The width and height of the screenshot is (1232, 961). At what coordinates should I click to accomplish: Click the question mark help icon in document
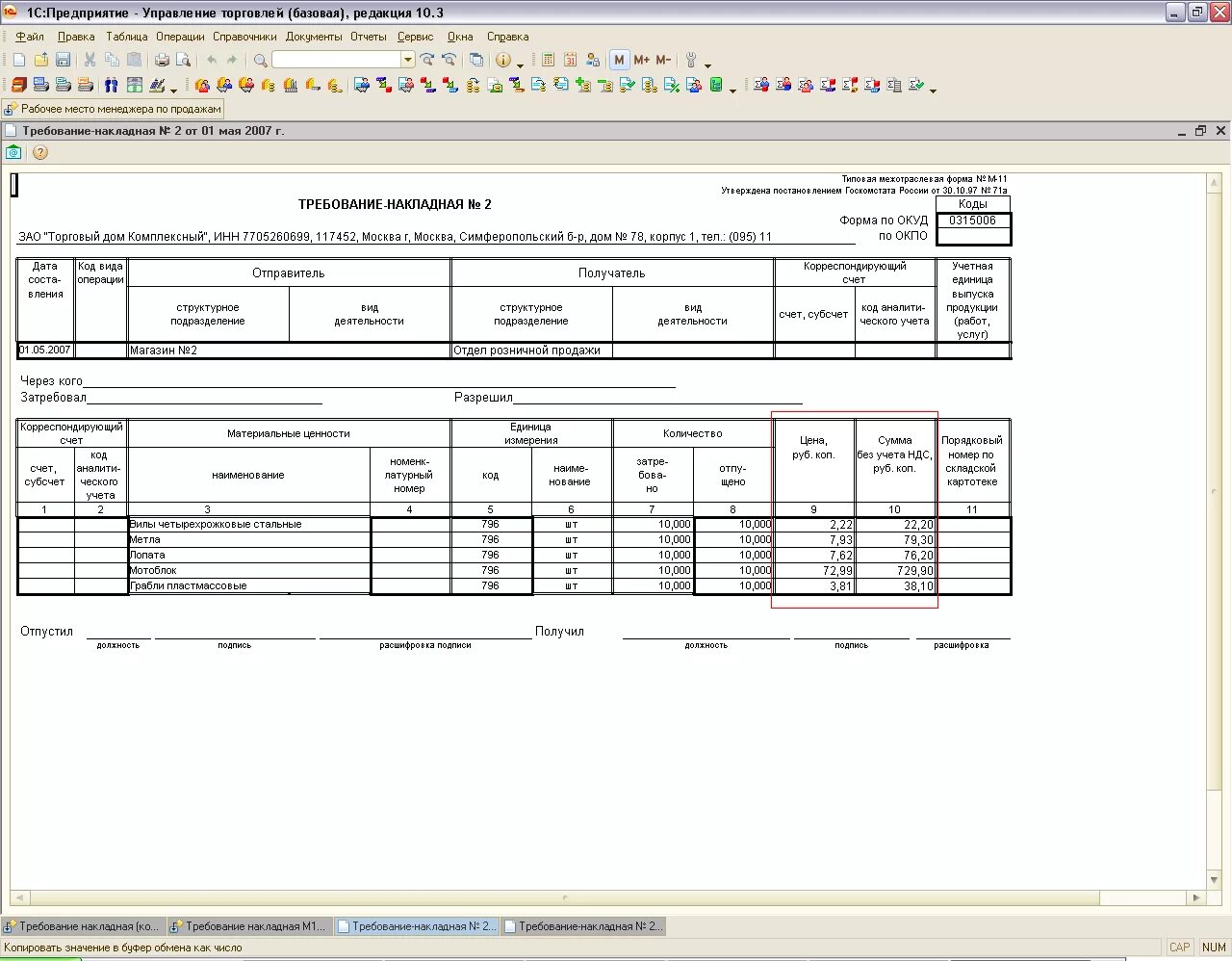40,152
